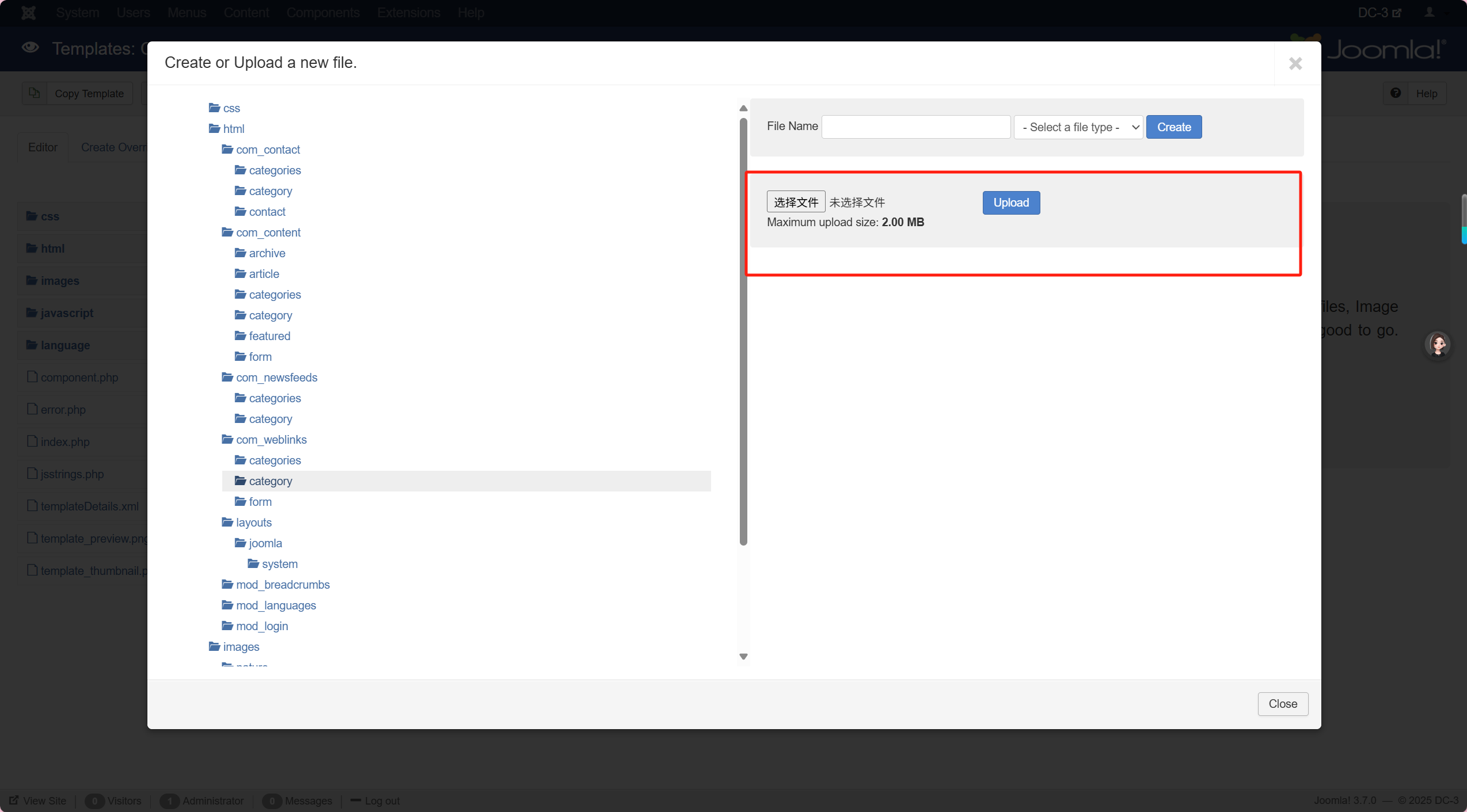The image size is (1467, 812).
Task: Click the folder tree scrollbar down arrow
Action: (x=743, y=657)
